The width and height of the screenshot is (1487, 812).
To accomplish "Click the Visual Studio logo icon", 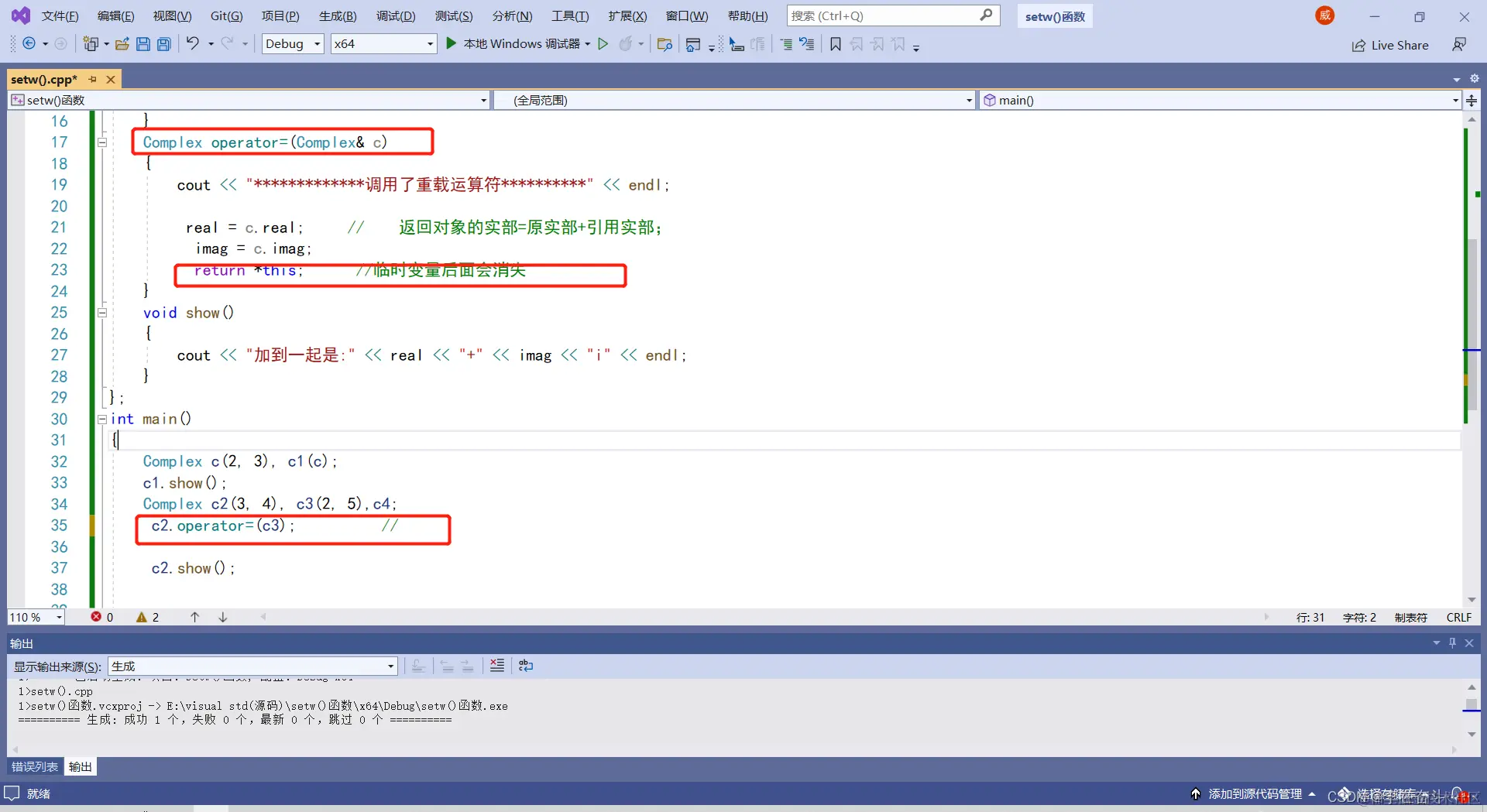I will (21, 15).
